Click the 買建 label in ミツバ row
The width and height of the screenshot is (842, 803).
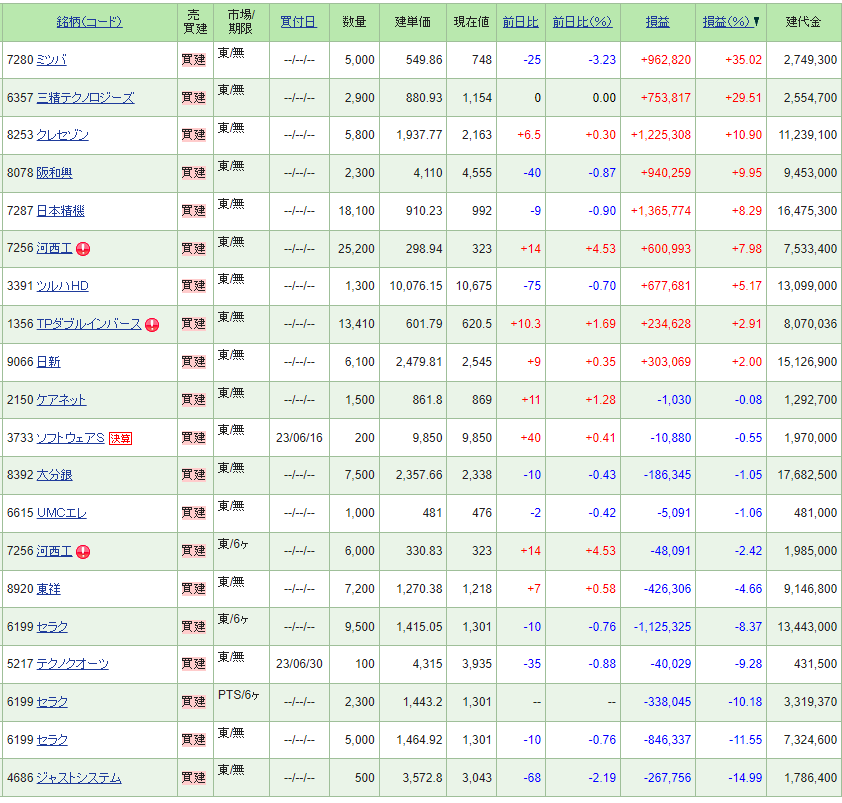(x=193, y=60)
